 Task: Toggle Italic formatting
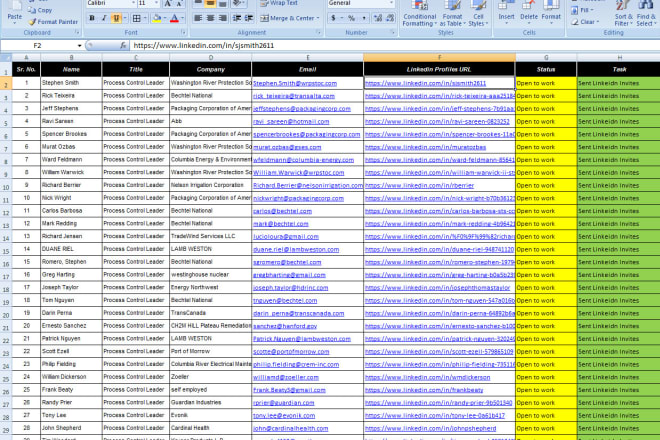click(x=104, y=18)
